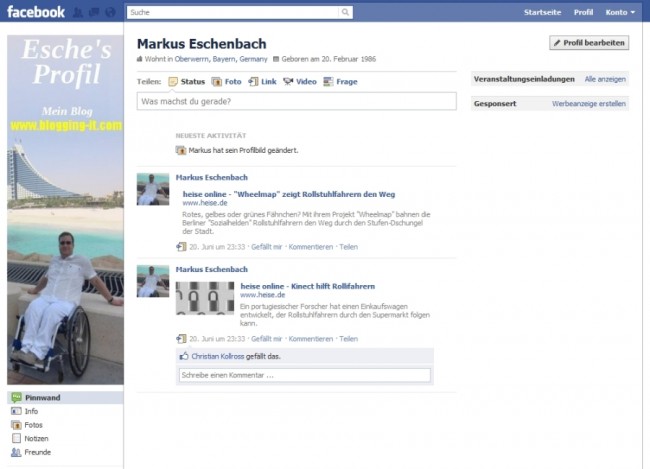Click the Germany location link
This screenshot has width=650, height=469.
pos(253,59)
